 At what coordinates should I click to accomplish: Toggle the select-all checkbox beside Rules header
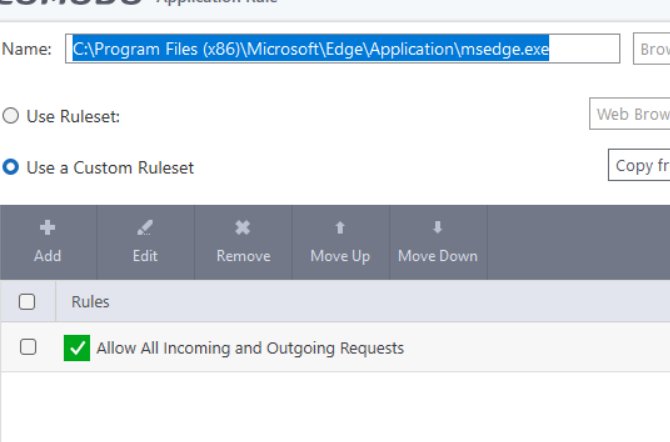[28, 302]
